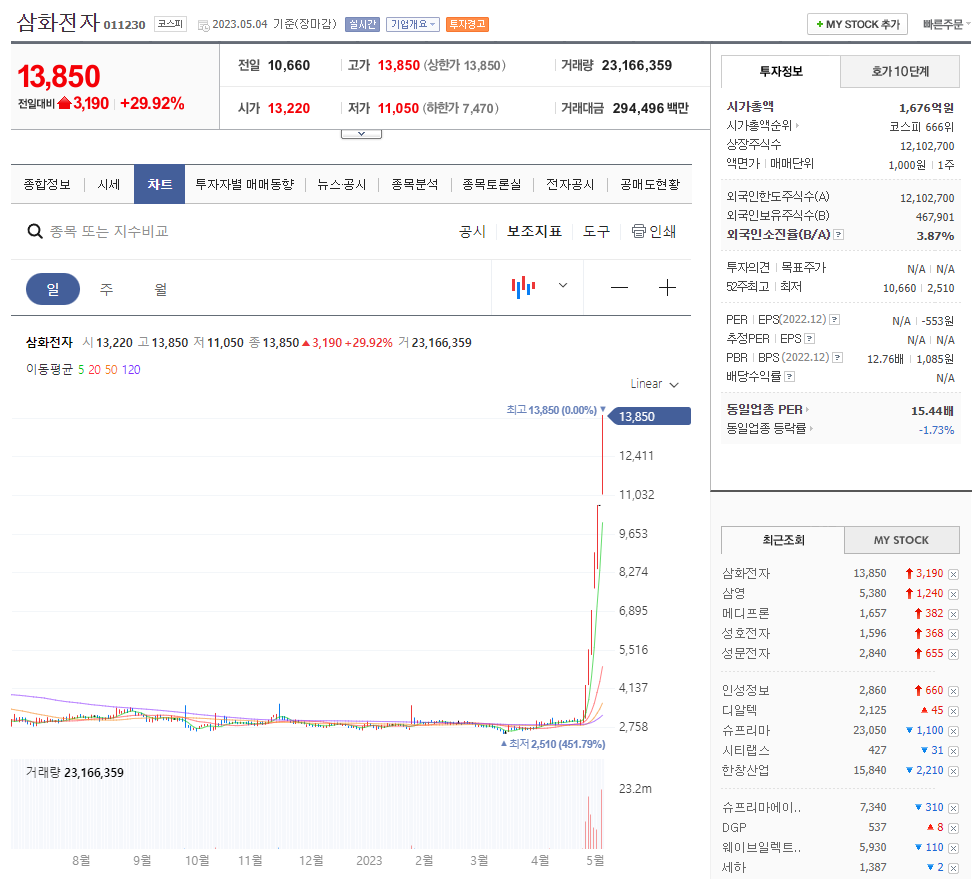This screenshot has width=980, height=879.
Task: Click the 투자경고 badge
Action: [468, 24]
